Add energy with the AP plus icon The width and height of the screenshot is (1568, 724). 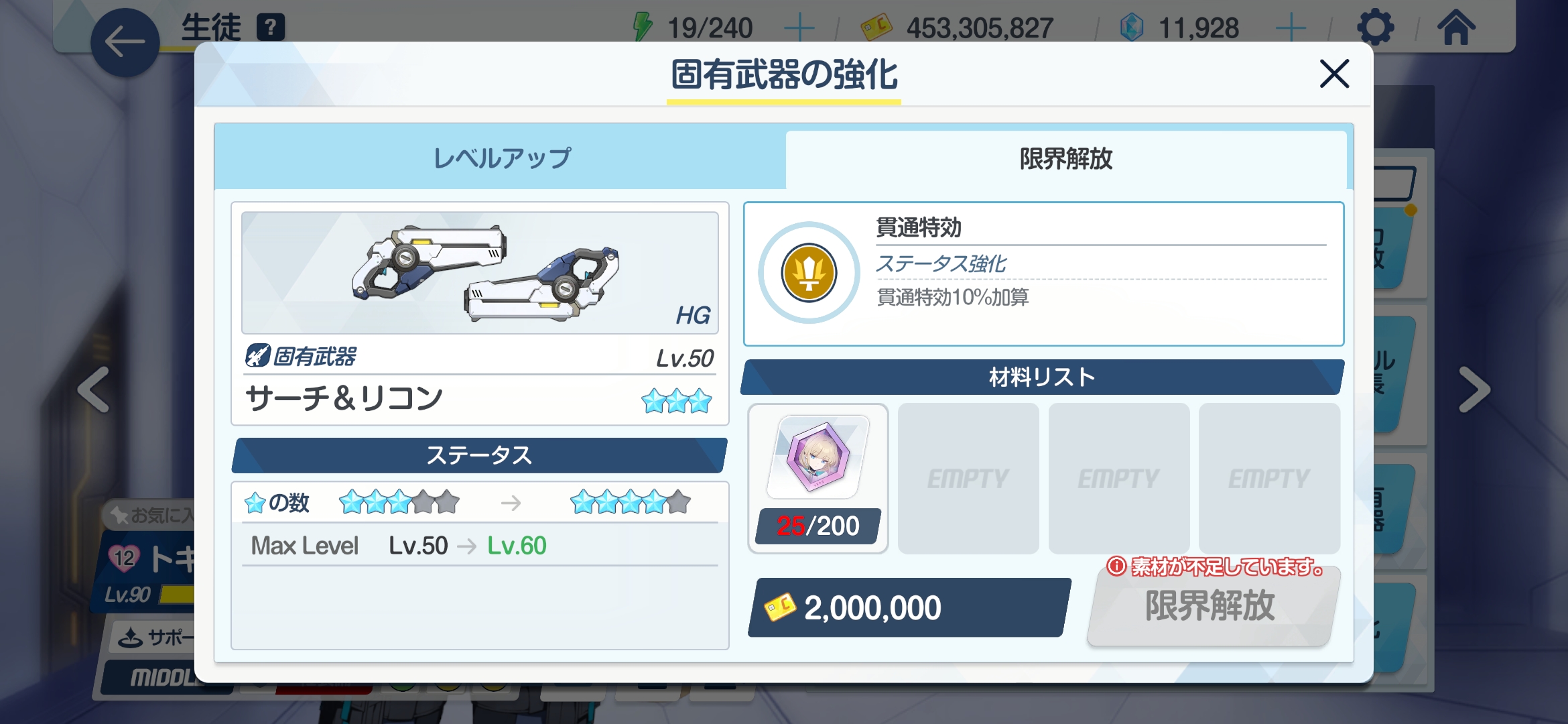[799, 28]
